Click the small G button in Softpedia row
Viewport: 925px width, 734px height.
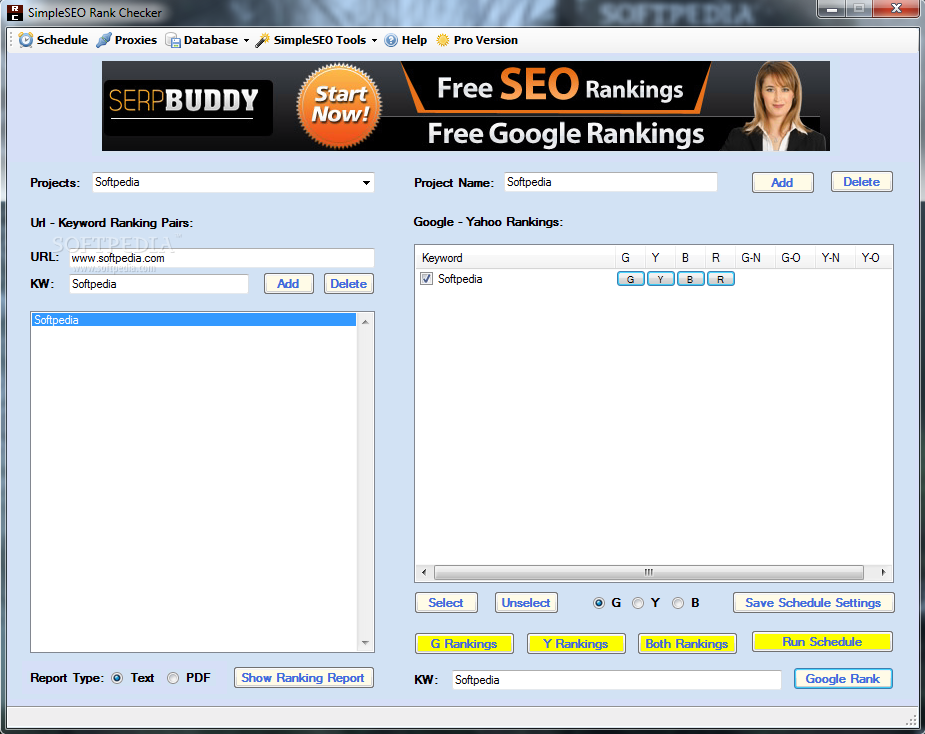coord(631,279)
